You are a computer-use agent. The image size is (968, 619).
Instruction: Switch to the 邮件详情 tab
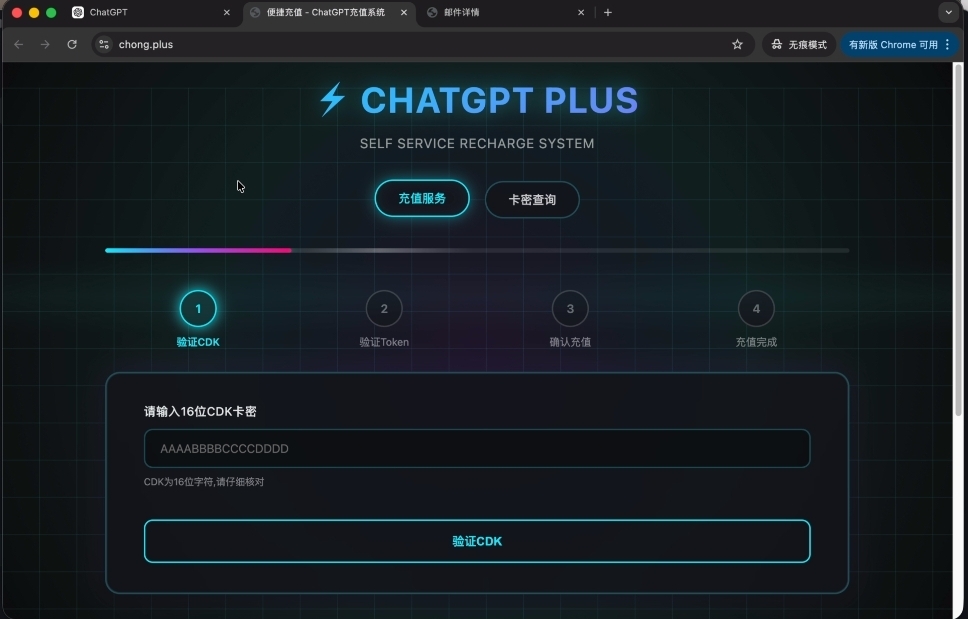click(500, 13)
